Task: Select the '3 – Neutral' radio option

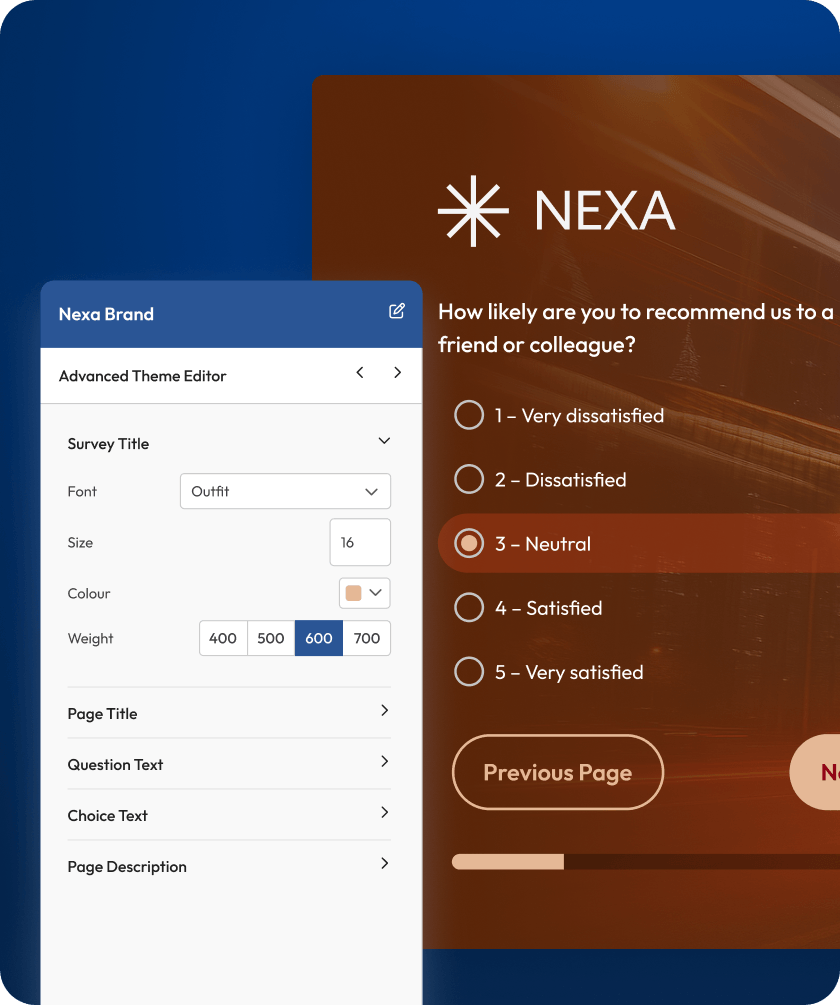Action: (x=469, y=543)
